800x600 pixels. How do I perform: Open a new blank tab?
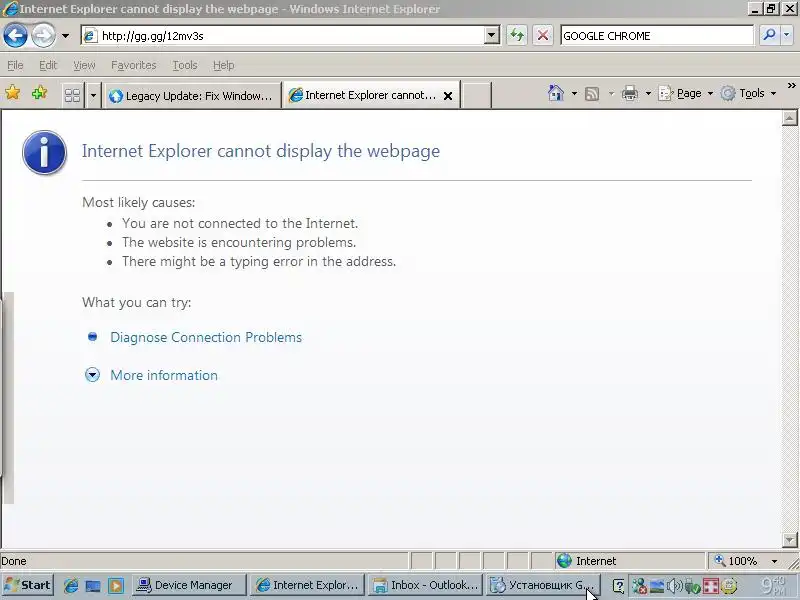(477, 95)
